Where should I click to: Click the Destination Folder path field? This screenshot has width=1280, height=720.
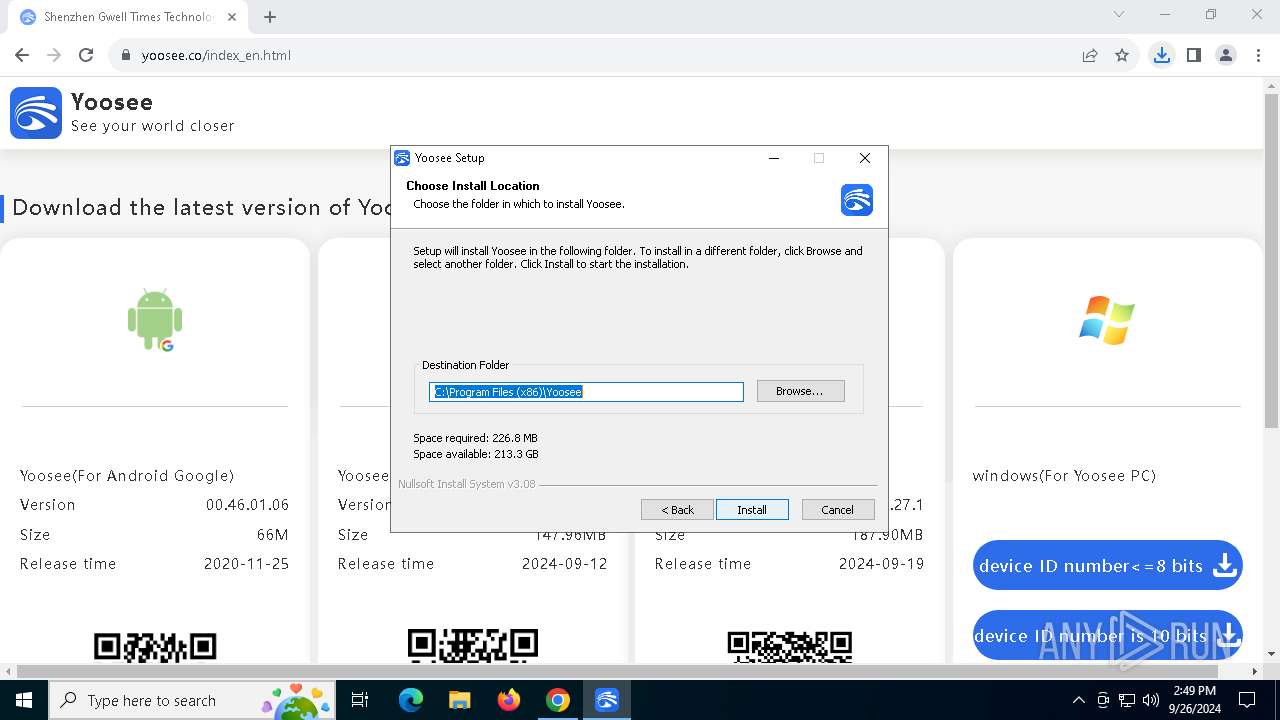click(586, 392)
